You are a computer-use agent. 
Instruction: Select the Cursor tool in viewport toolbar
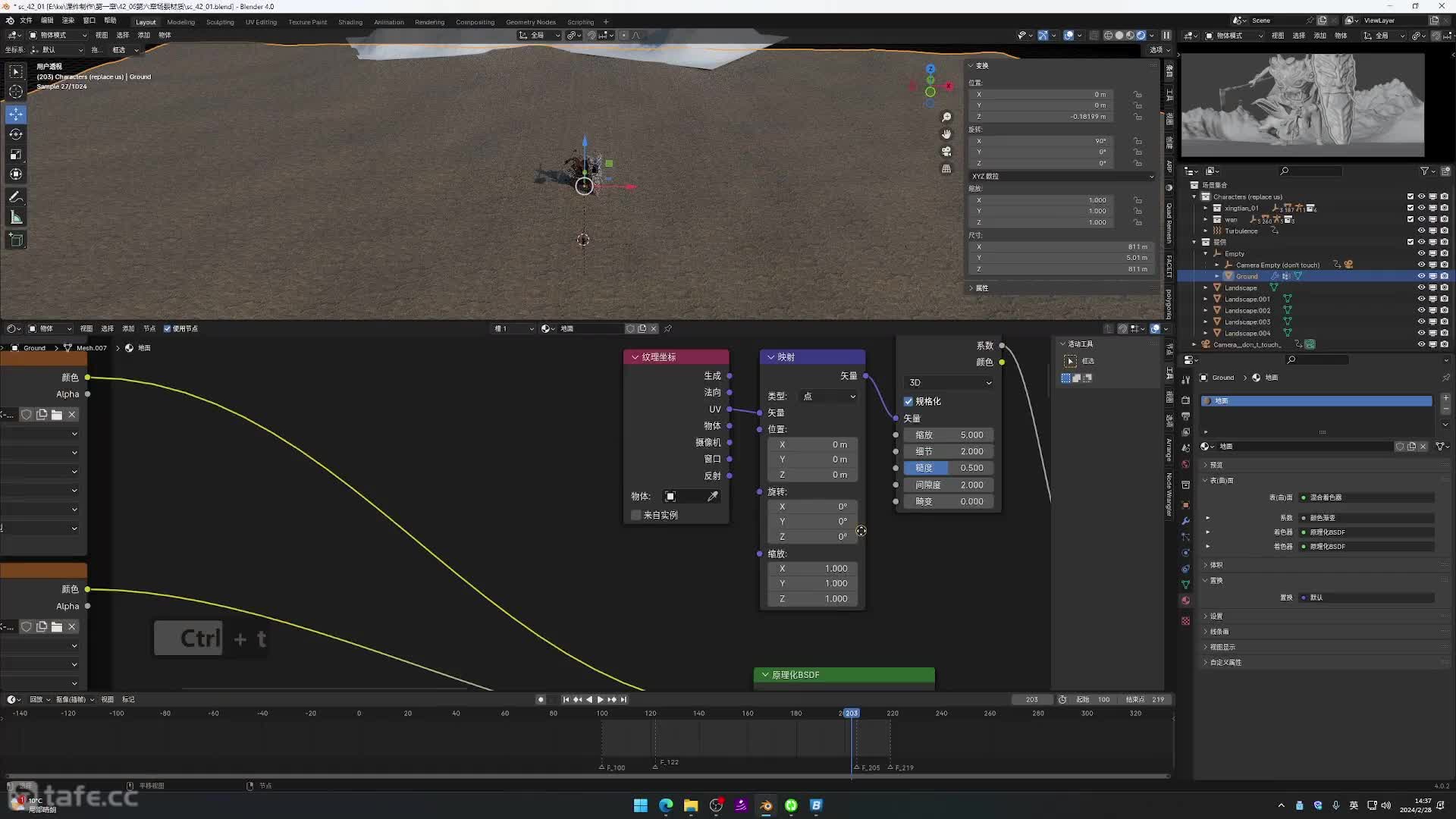[x=16, y=92]
